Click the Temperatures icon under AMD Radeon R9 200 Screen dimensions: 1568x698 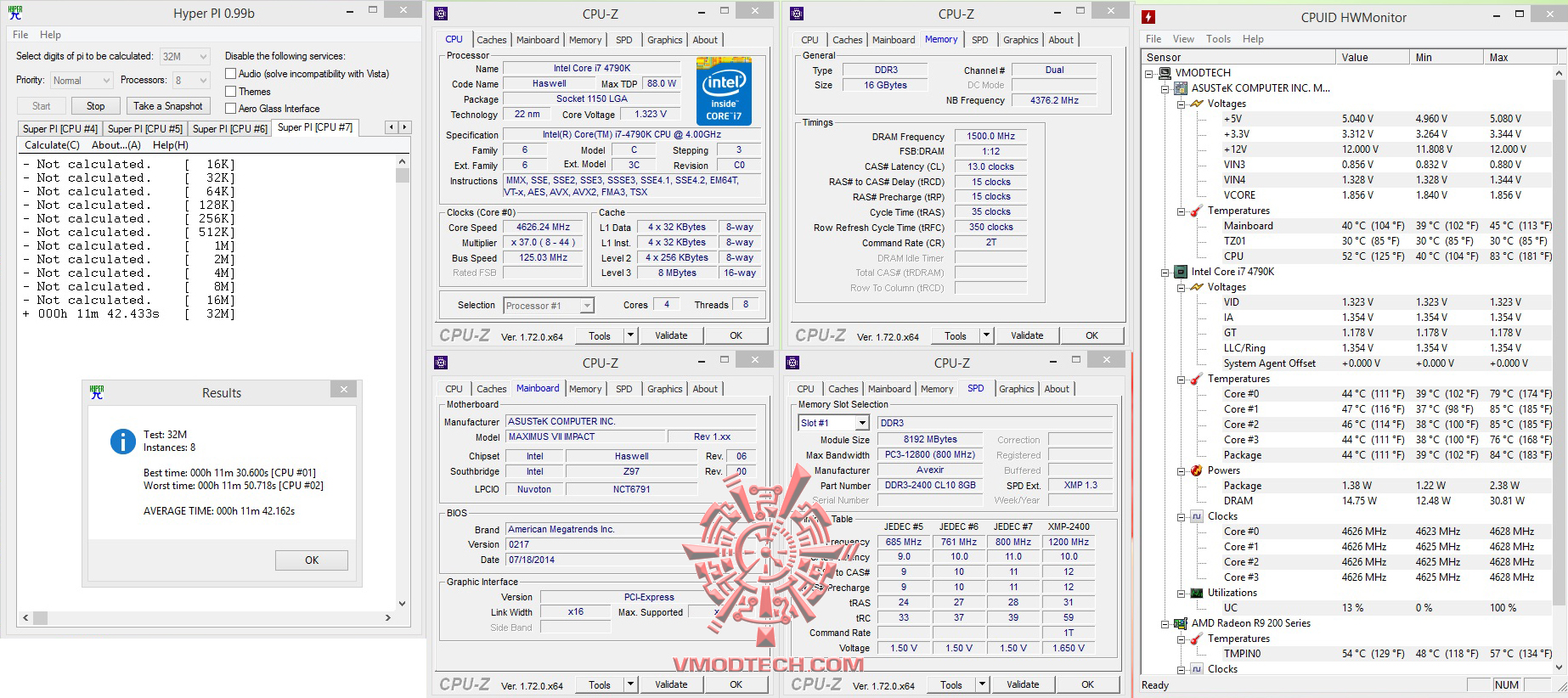tap(1197, 639)
